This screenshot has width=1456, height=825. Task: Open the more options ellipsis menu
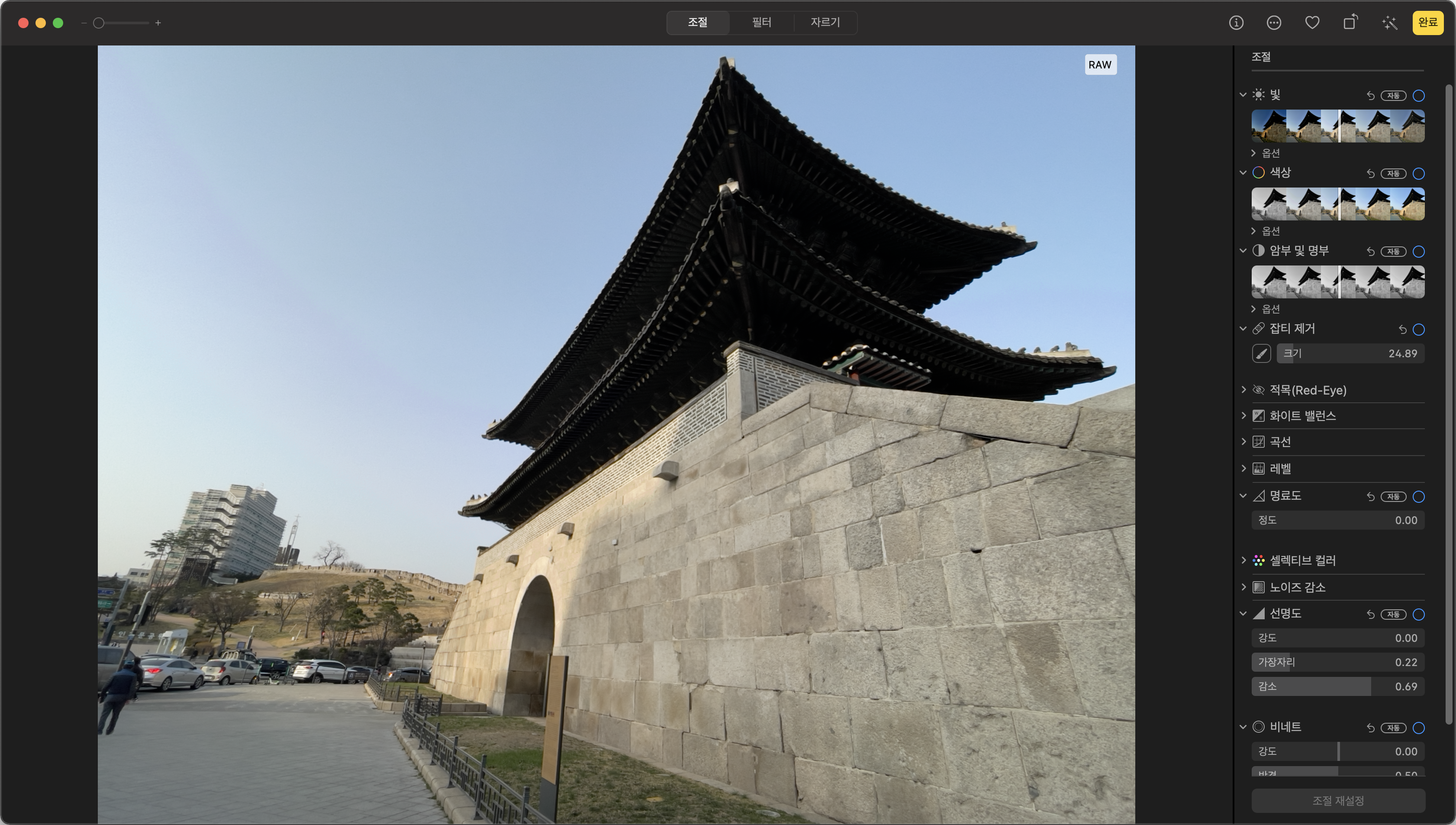coord(1274,23)
